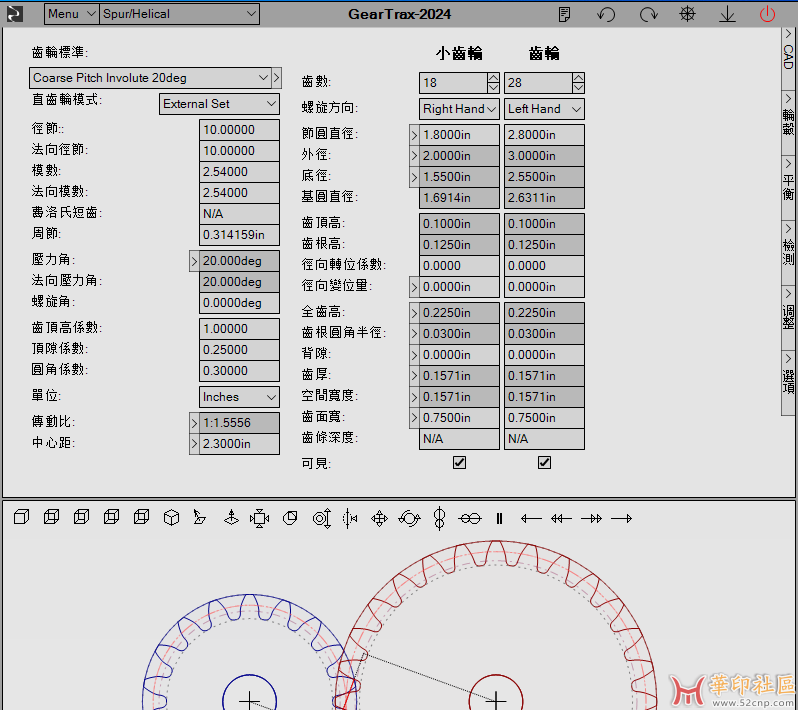Click the double left arrow icon
Screen dimensions: 798x710
coord(561,518)
